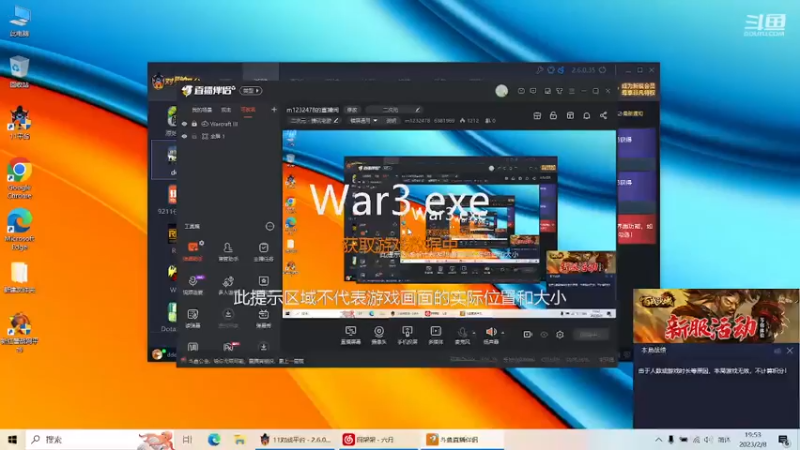The height and width of the screenshot is (450, 800).
Task: Open notifications bell in room toolbar
Action: tap(587, 116)
